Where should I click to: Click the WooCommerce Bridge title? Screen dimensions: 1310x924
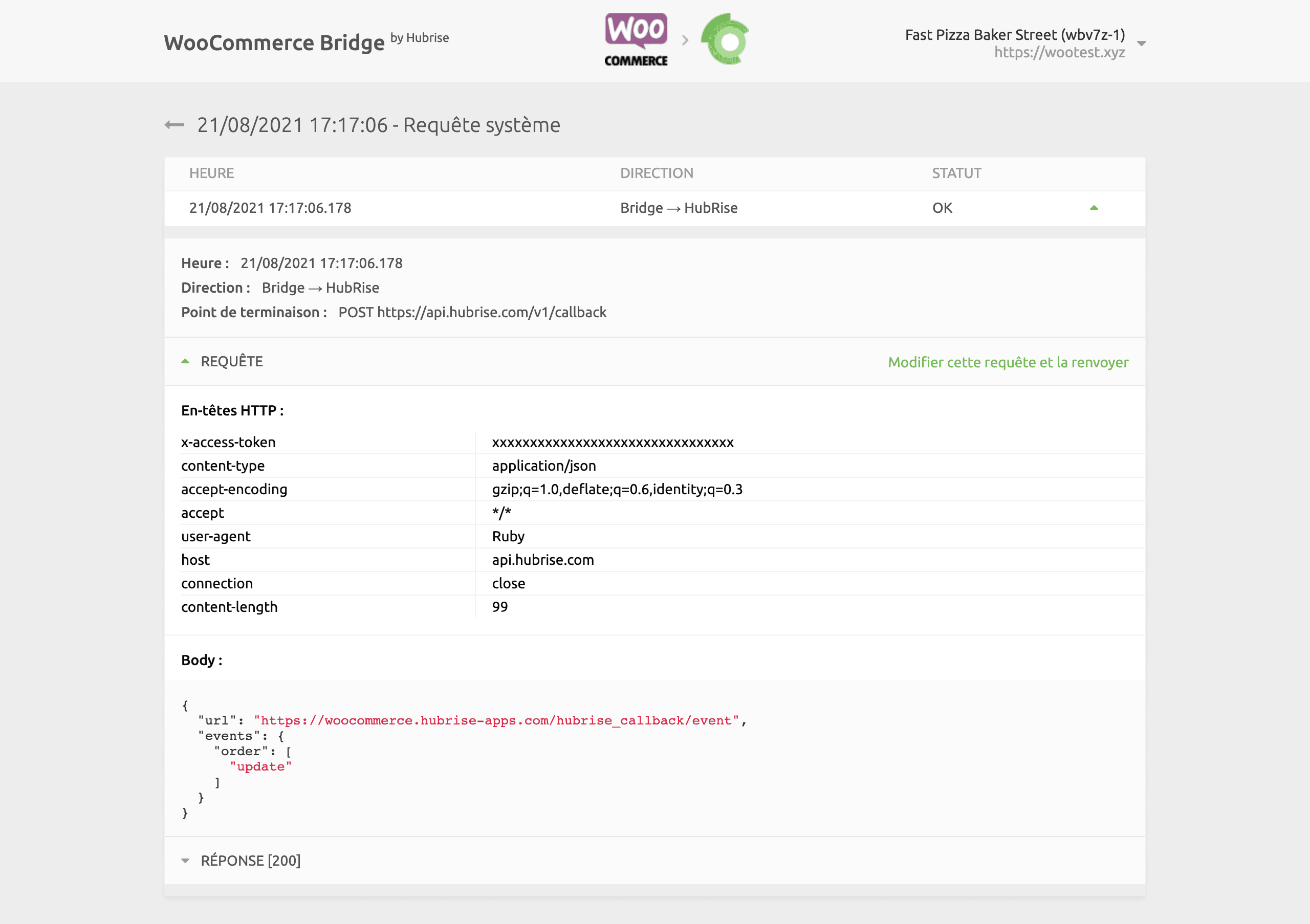[x=274, y=41]
